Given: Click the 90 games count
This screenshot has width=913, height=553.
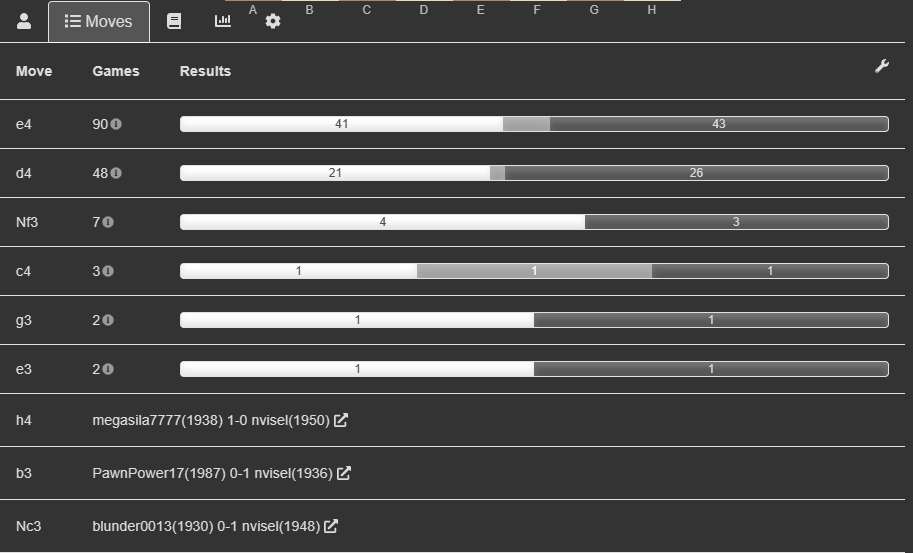Looking at the screenshot, I should pyautogui.click(x=100, y=124).
